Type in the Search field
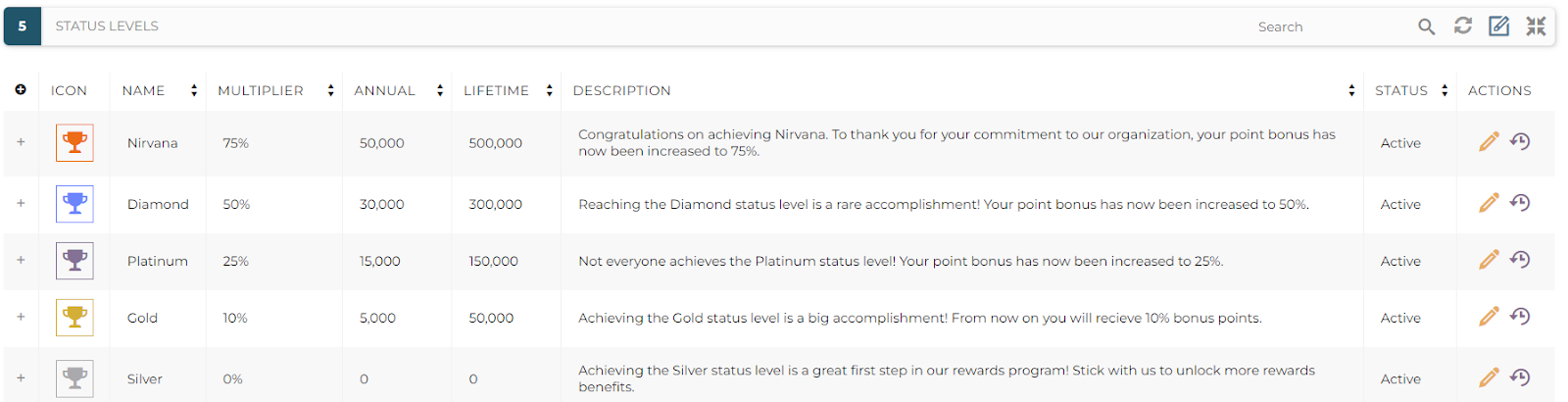The image size is (1568, 402). [1323, 26]
